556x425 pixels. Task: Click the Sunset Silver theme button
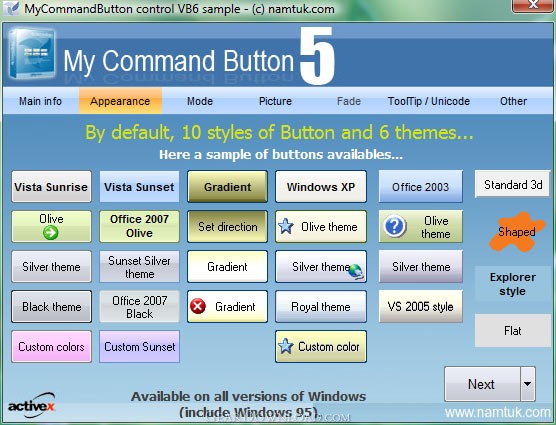[x=139, y=266]
